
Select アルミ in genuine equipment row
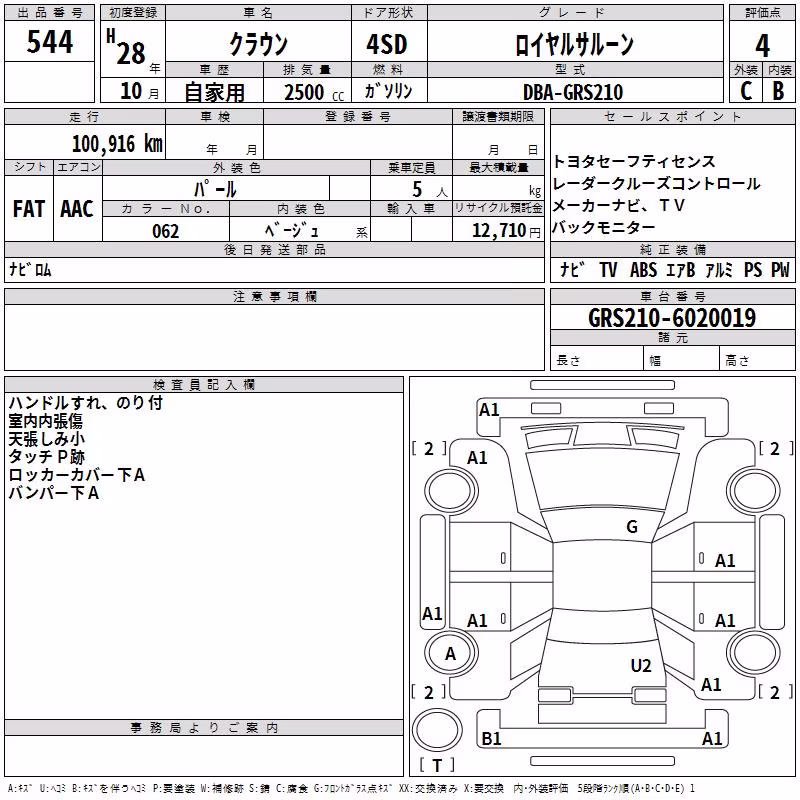point(719,269)
